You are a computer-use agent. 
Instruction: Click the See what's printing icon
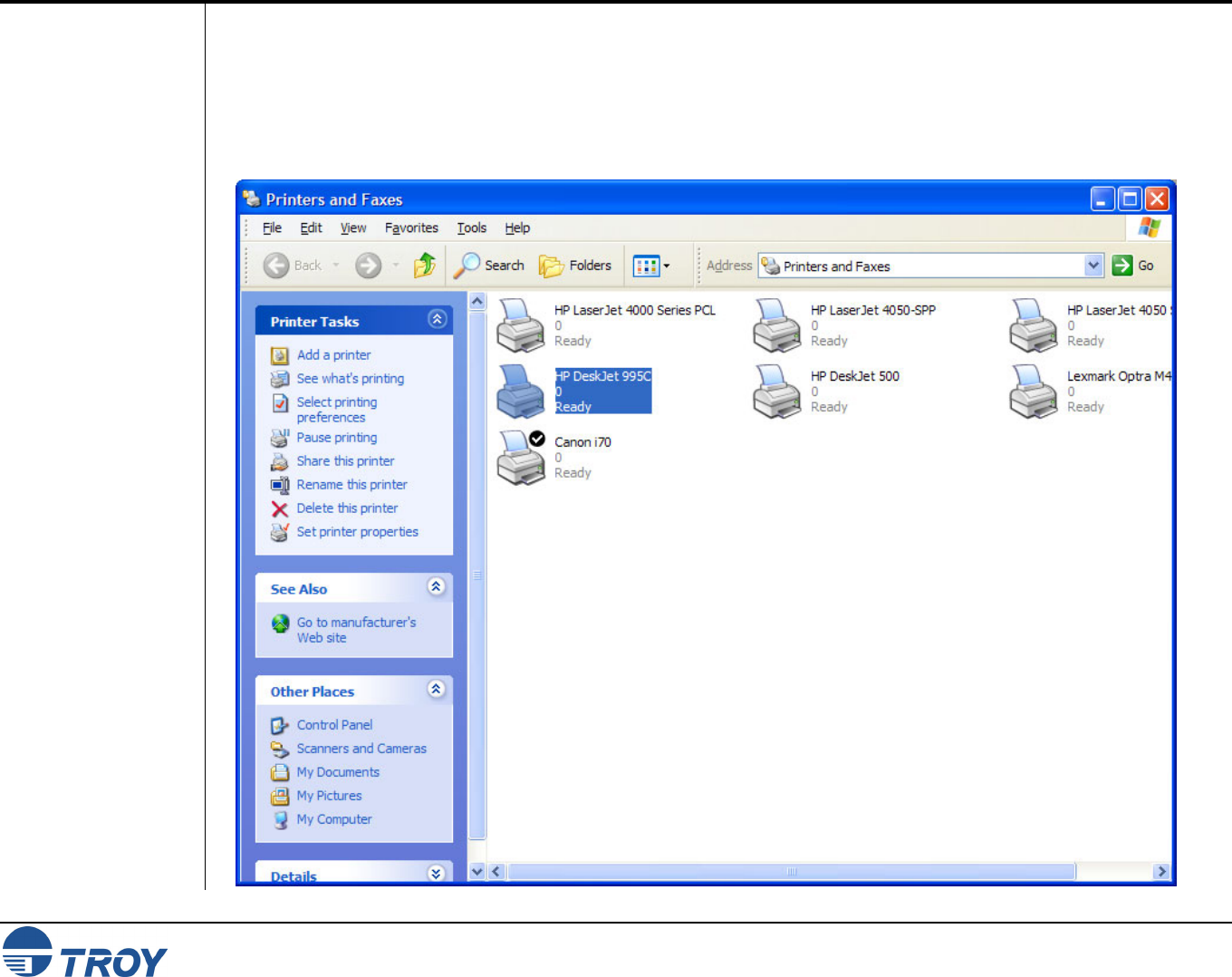280,379
